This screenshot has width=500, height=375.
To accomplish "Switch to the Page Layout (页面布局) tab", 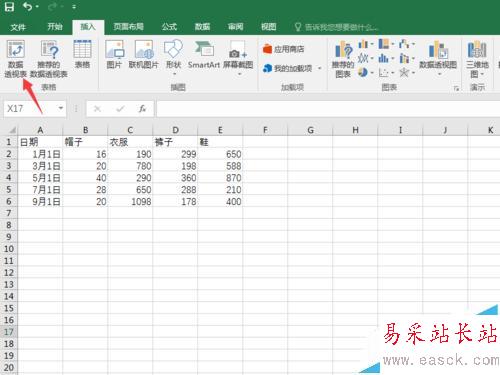I will click(x=129, y=27).
